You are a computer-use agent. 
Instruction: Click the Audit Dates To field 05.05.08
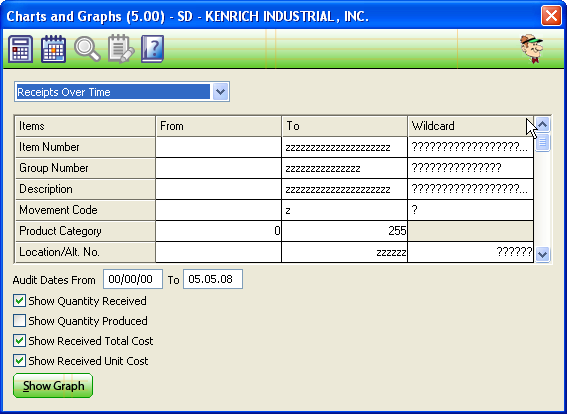(213, 279)
